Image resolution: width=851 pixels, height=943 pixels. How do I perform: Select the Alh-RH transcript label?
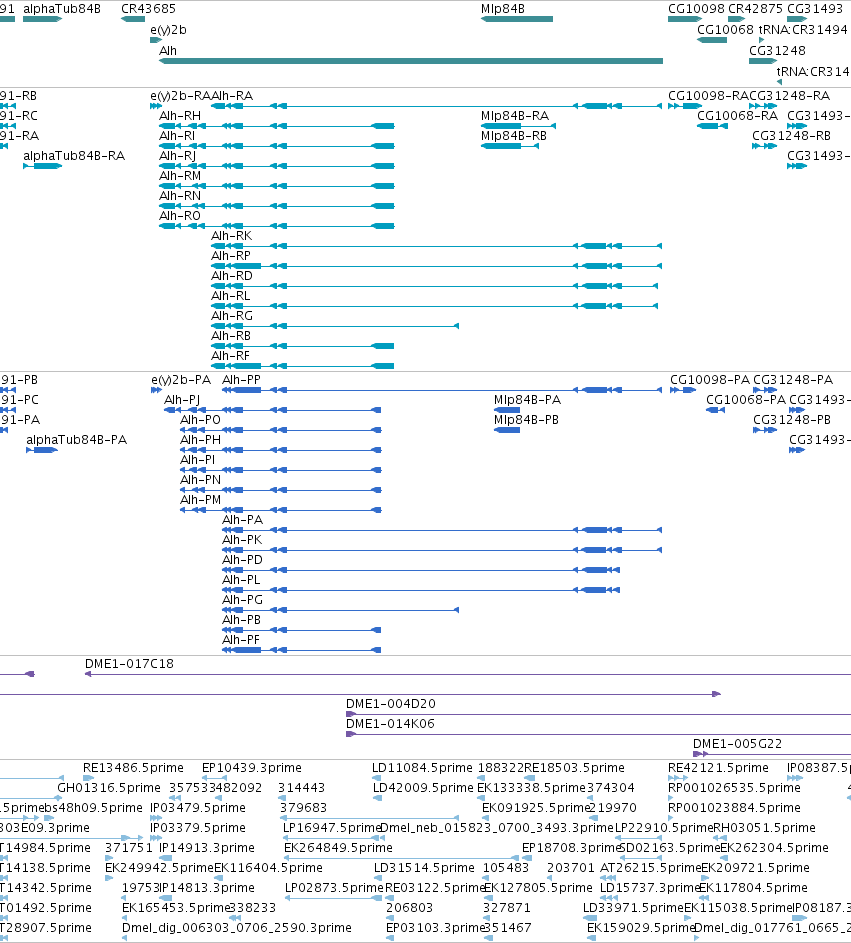coord(180,115)
